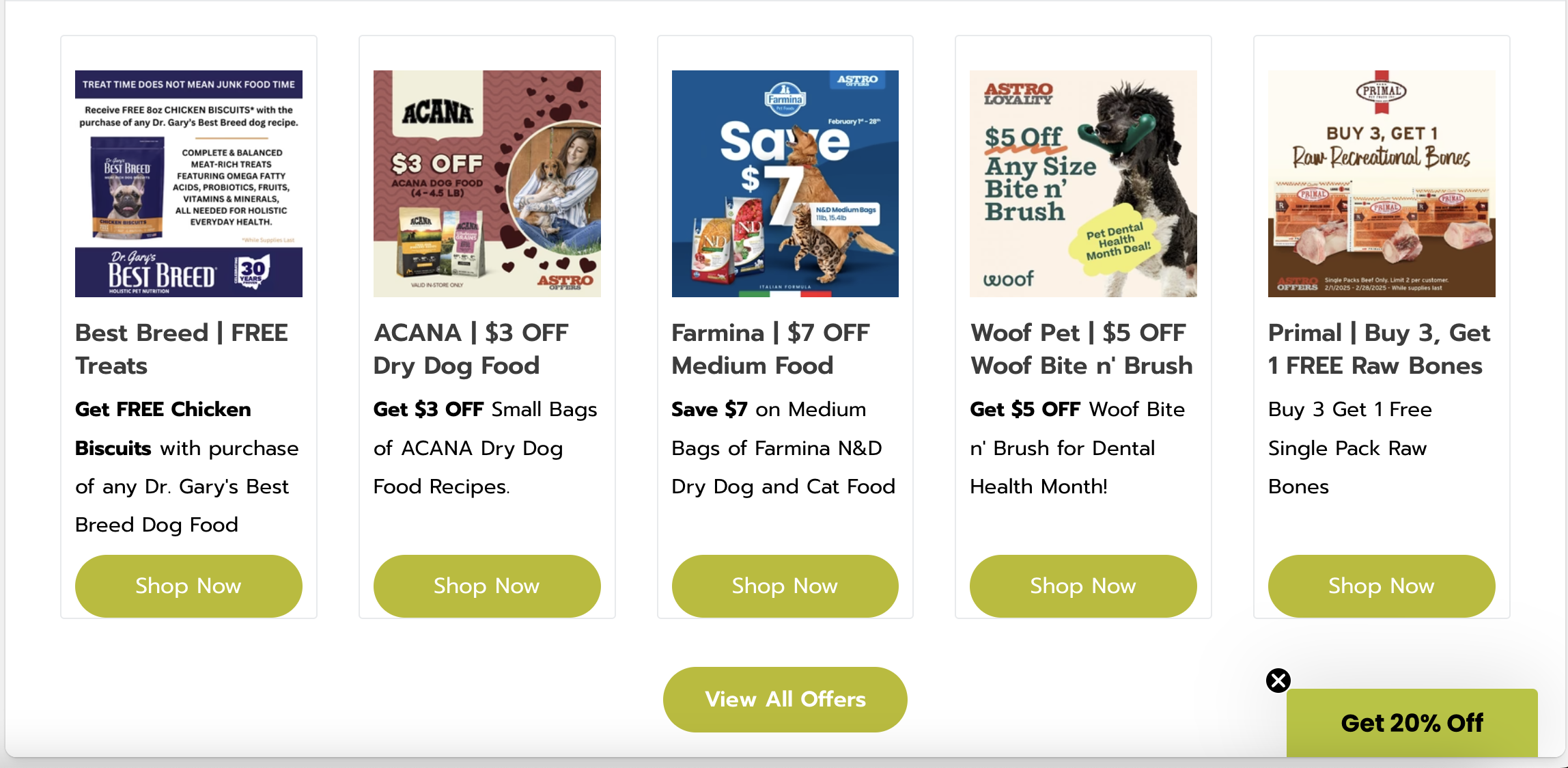Open the Woof Pet $5 OFF title
Image resolution: width=1568 pixels, height=768 pixels.
click(1081, 348)
